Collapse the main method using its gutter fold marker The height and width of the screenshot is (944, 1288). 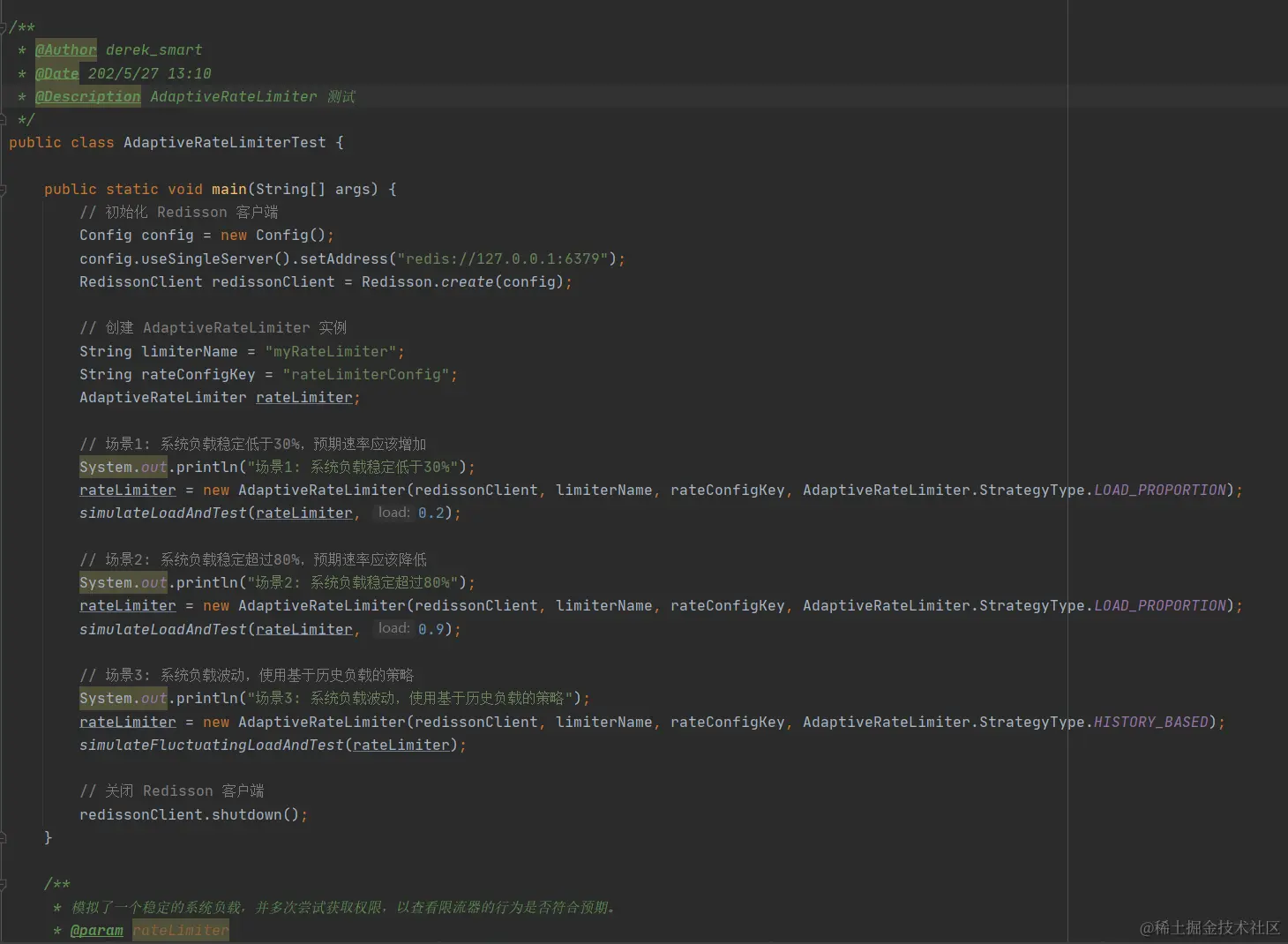click(3, 190)
